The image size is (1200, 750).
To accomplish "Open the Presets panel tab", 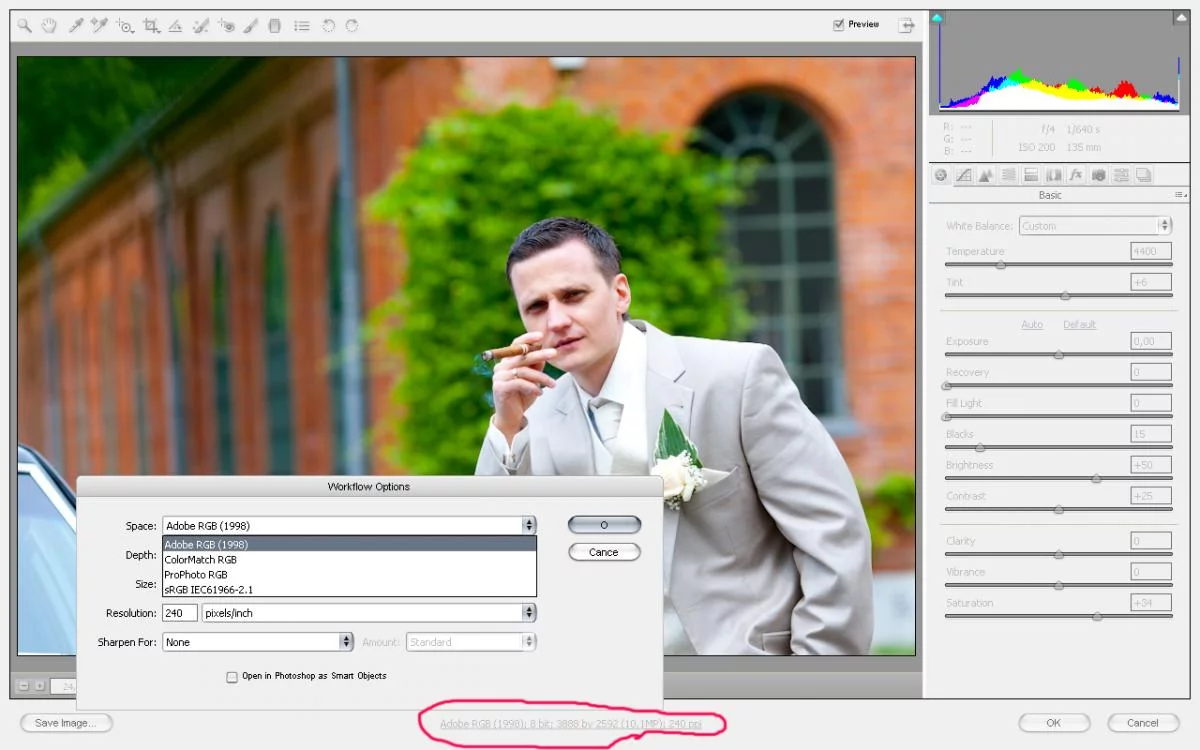I will [1121, 175].
